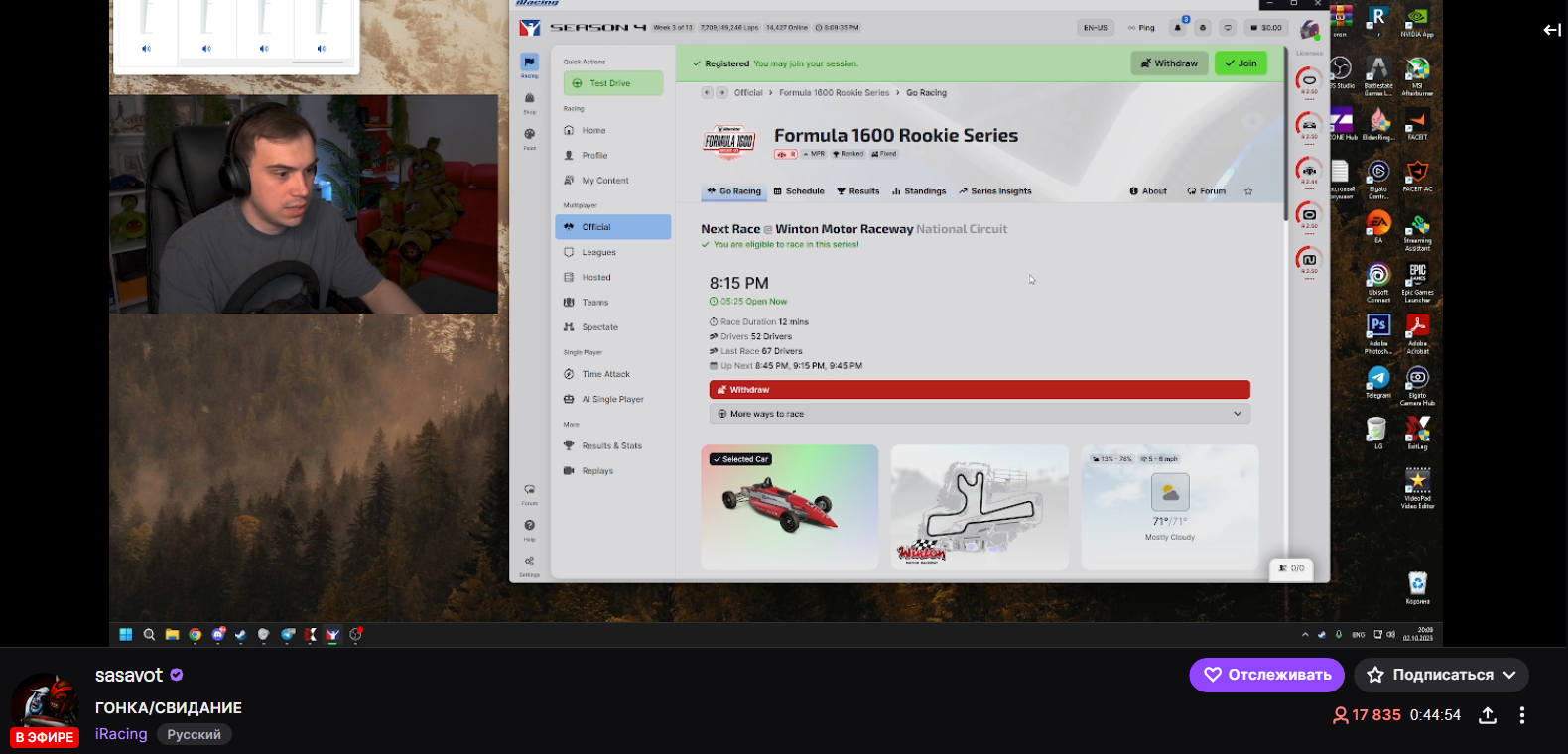Image resolution: width=1568 pixels, height=754 pixels.
Task: Select Results & Stats in the sidebar
Action: 613,446
